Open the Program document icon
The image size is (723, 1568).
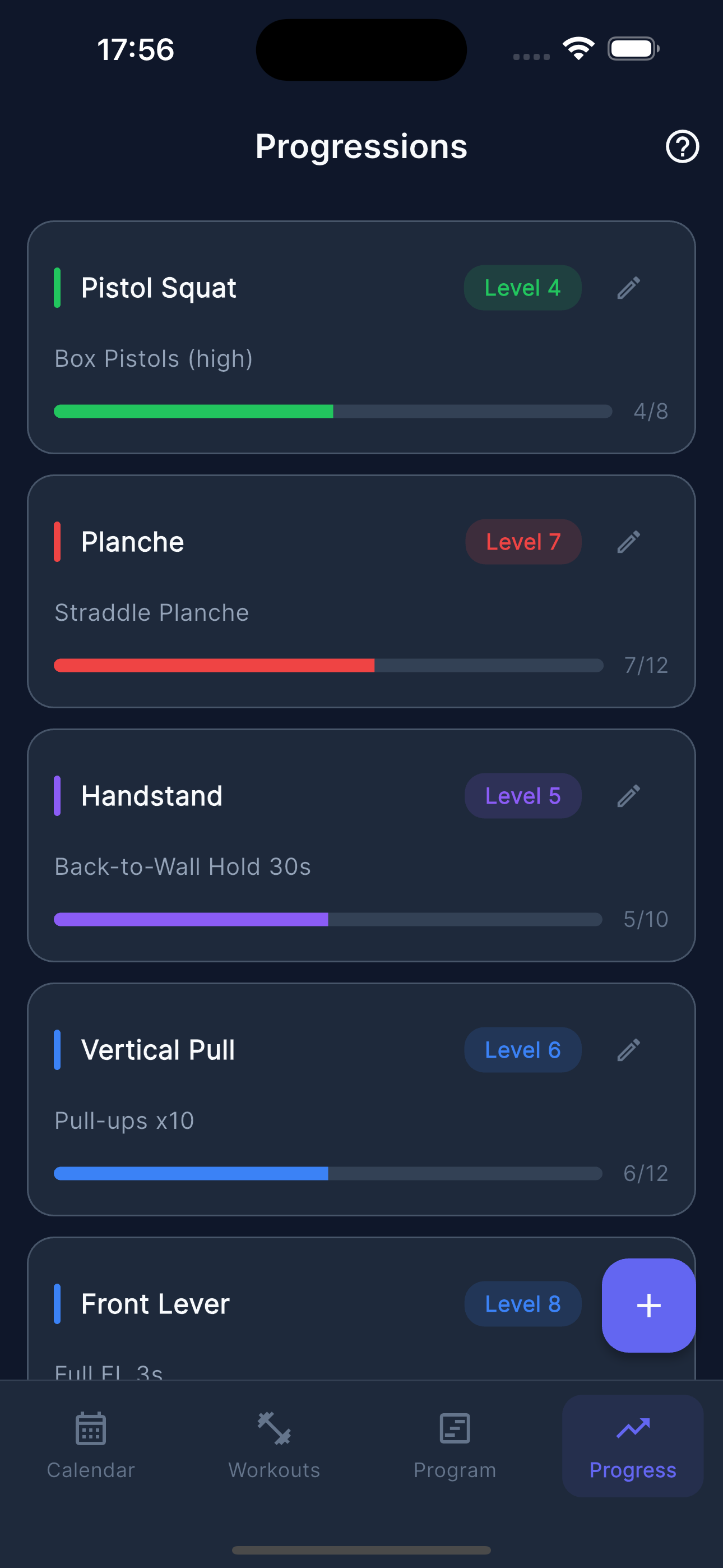(455, 1429)
